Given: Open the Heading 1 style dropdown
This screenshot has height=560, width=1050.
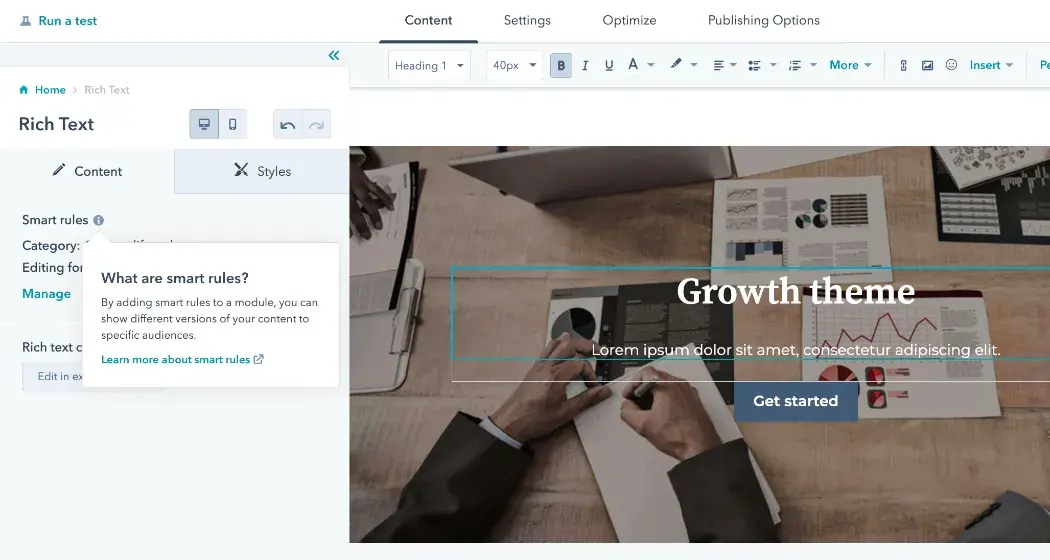Looking at the screenshot, I should [430, 66].
